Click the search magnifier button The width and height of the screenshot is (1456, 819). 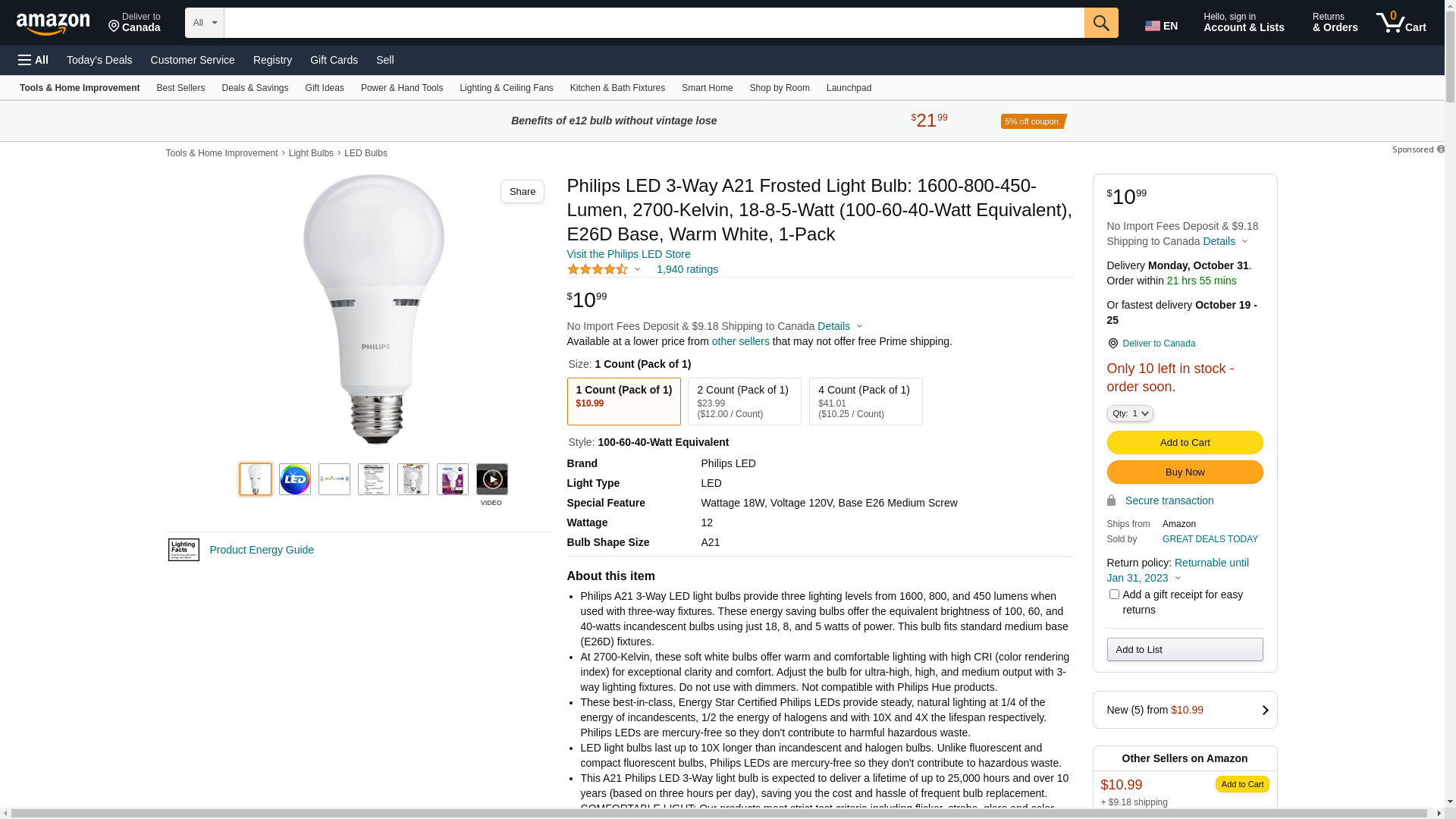coord(1101,23)
